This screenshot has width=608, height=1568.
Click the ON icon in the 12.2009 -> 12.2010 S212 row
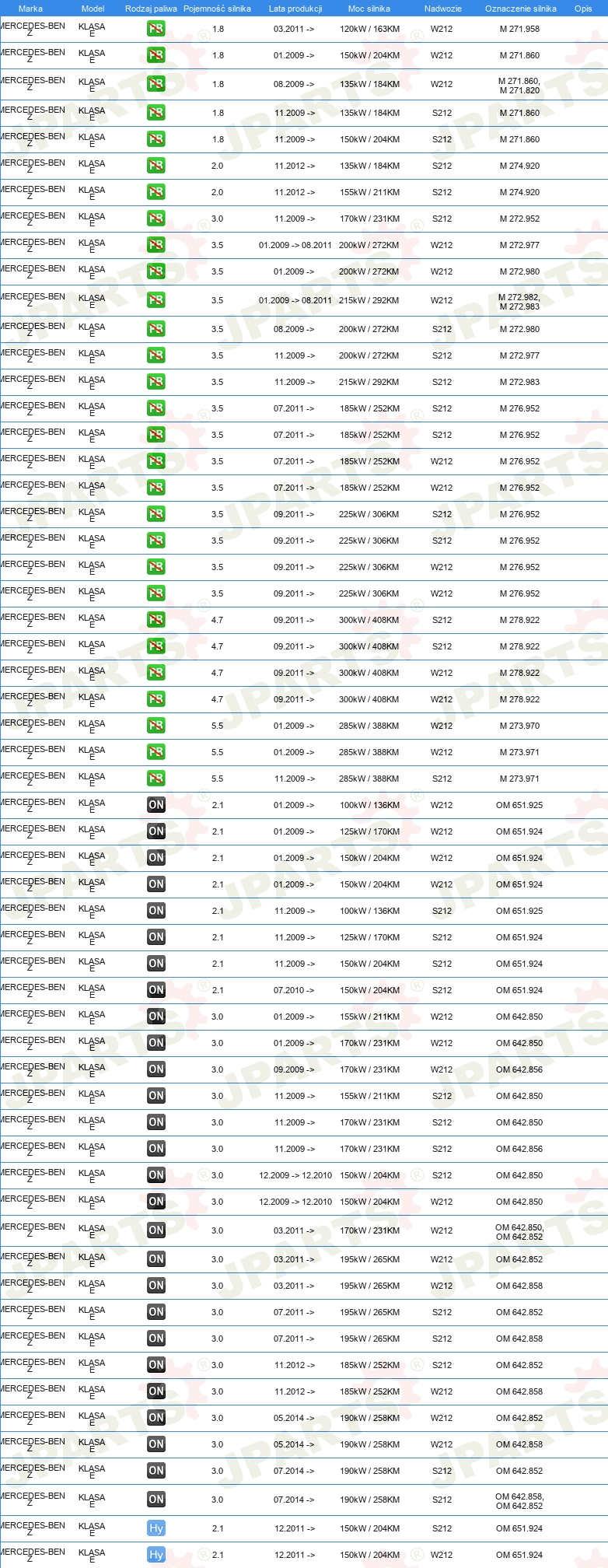pos(156,1175)
